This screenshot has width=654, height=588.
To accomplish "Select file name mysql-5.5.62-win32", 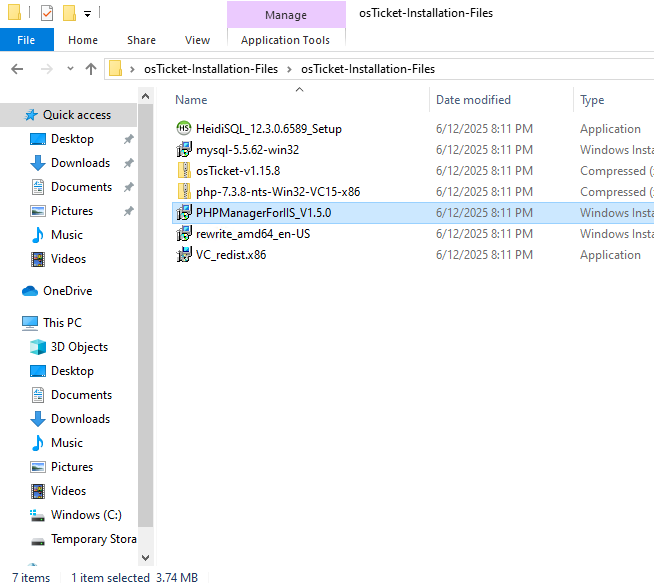I will point(247,150).
